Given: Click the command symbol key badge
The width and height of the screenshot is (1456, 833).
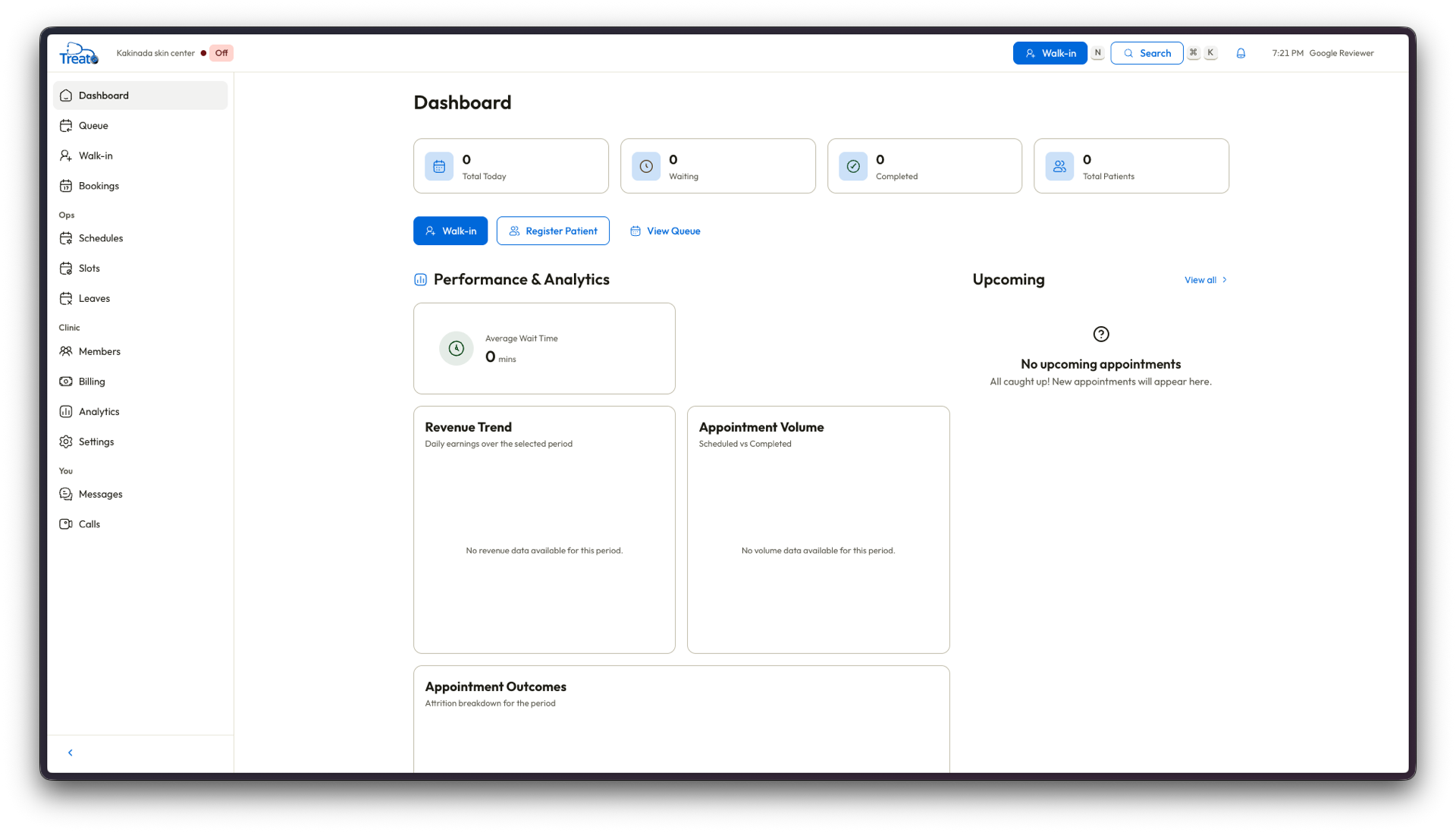Looking at the screenshot, I should pyautogui.click(x=1193, y=53).
